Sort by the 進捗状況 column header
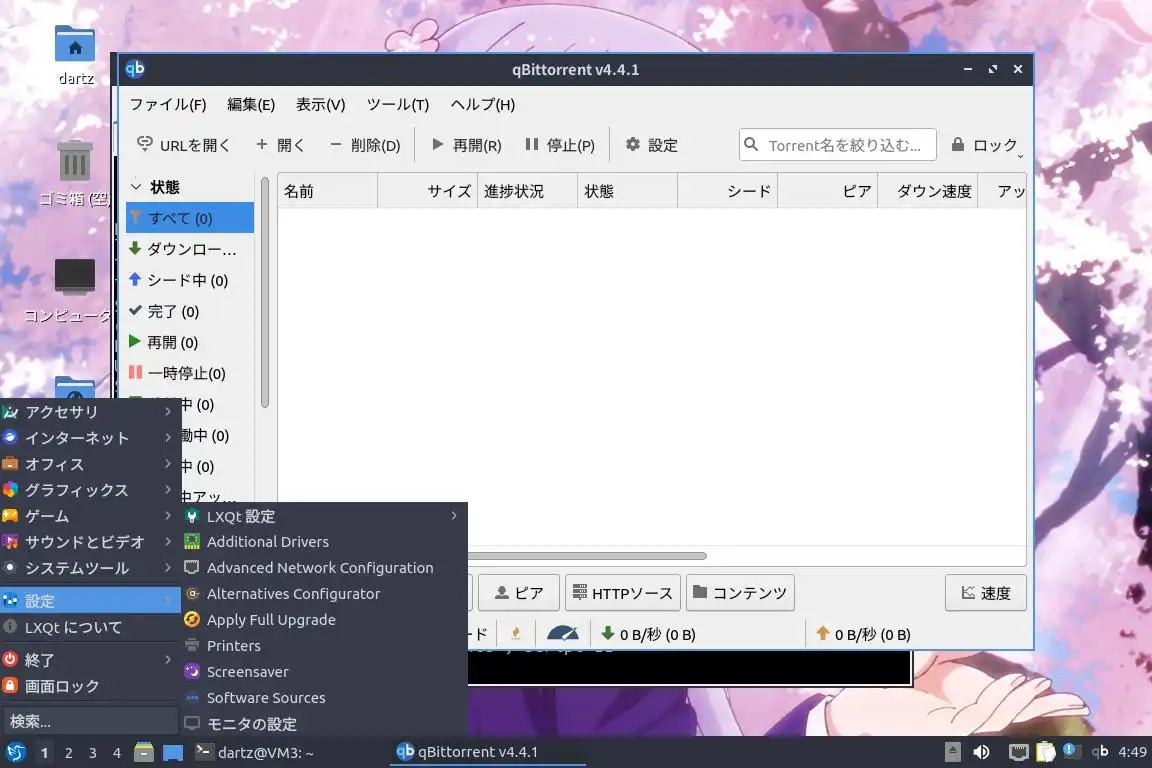1152x768 pixels. (x=528, y=191)
